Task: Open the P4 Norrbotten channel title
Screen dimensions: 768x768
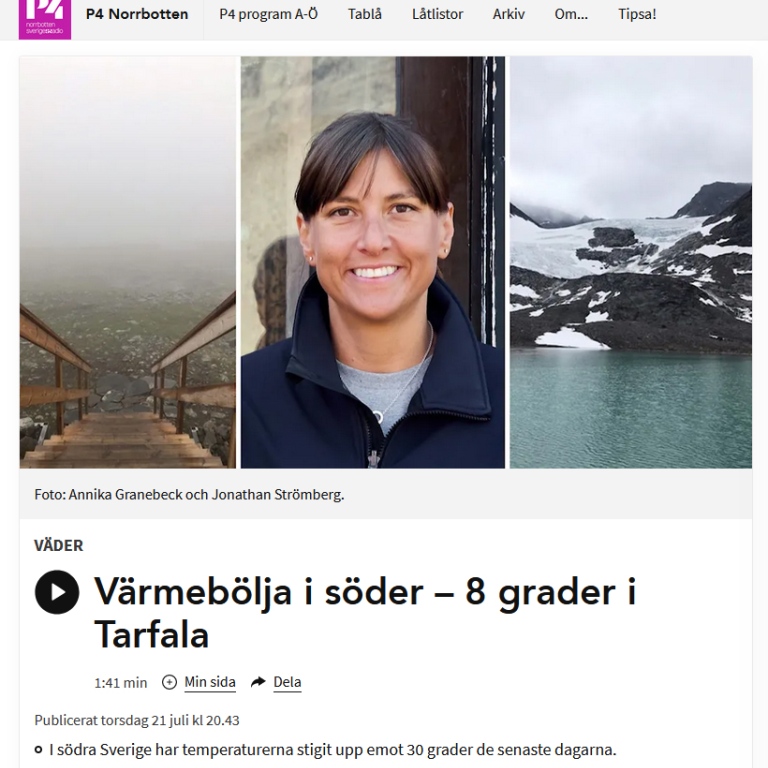Action: click(137, 14)
